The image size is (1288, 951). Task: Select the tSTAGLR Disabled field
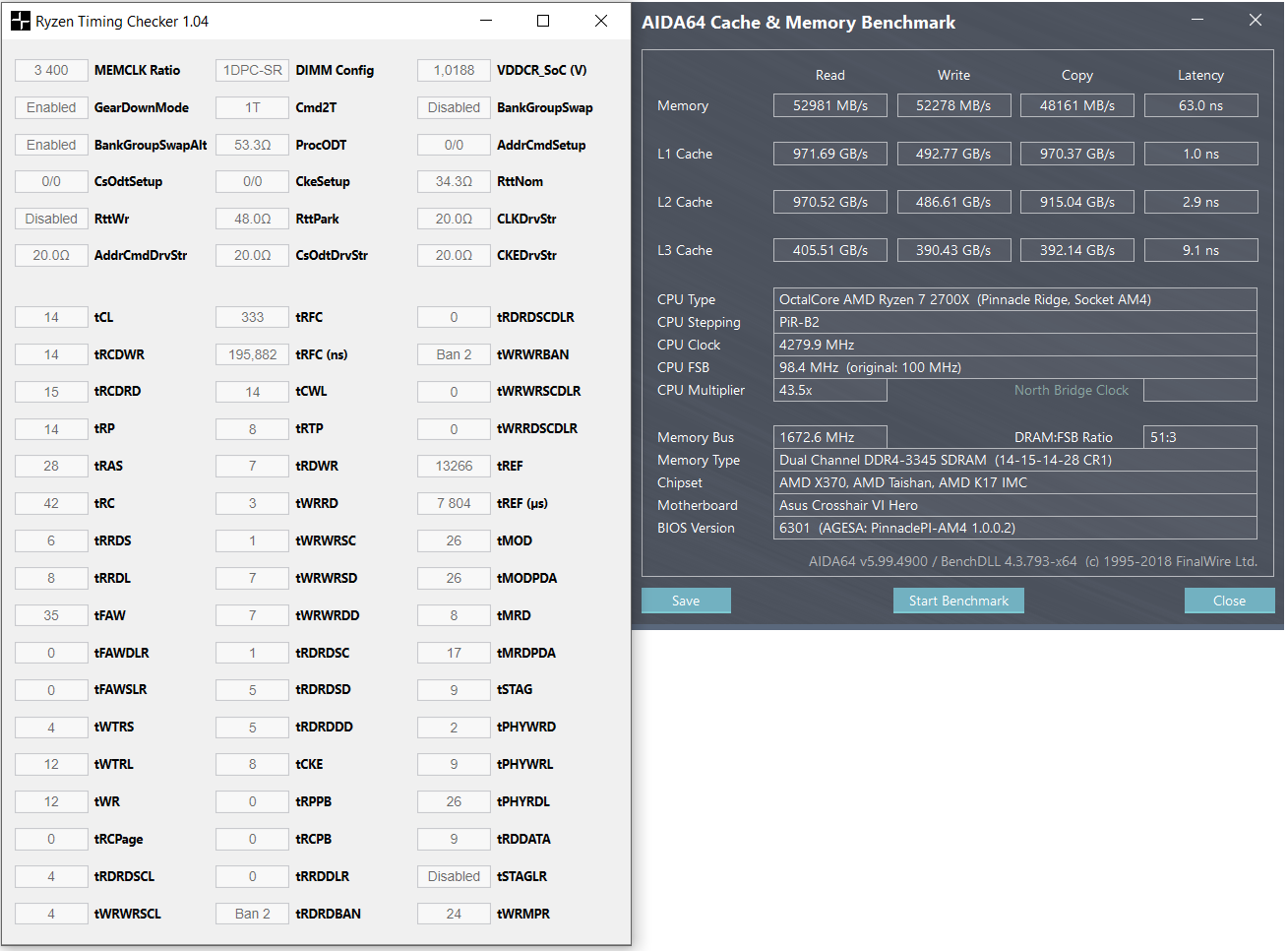click(454, 876)
